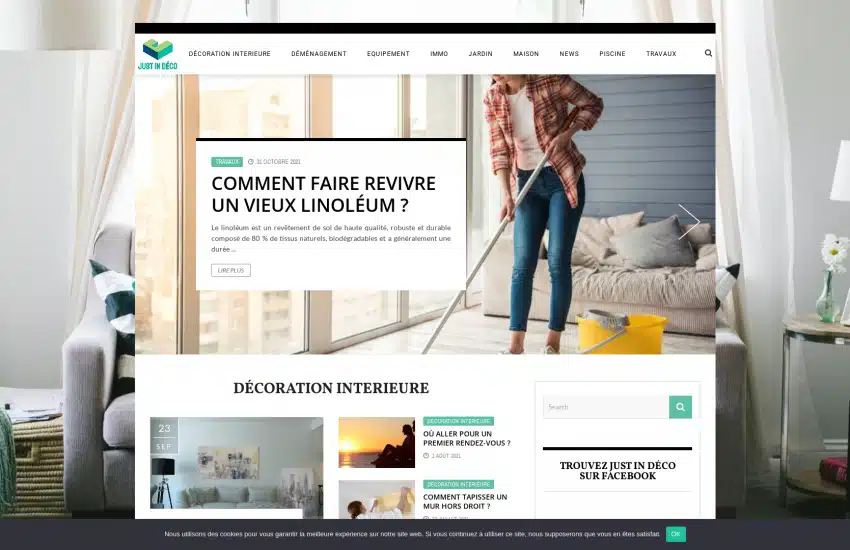Navigate to the Piscine category
The height and width of the screenshot is (550, 850).
coord(612,54)
